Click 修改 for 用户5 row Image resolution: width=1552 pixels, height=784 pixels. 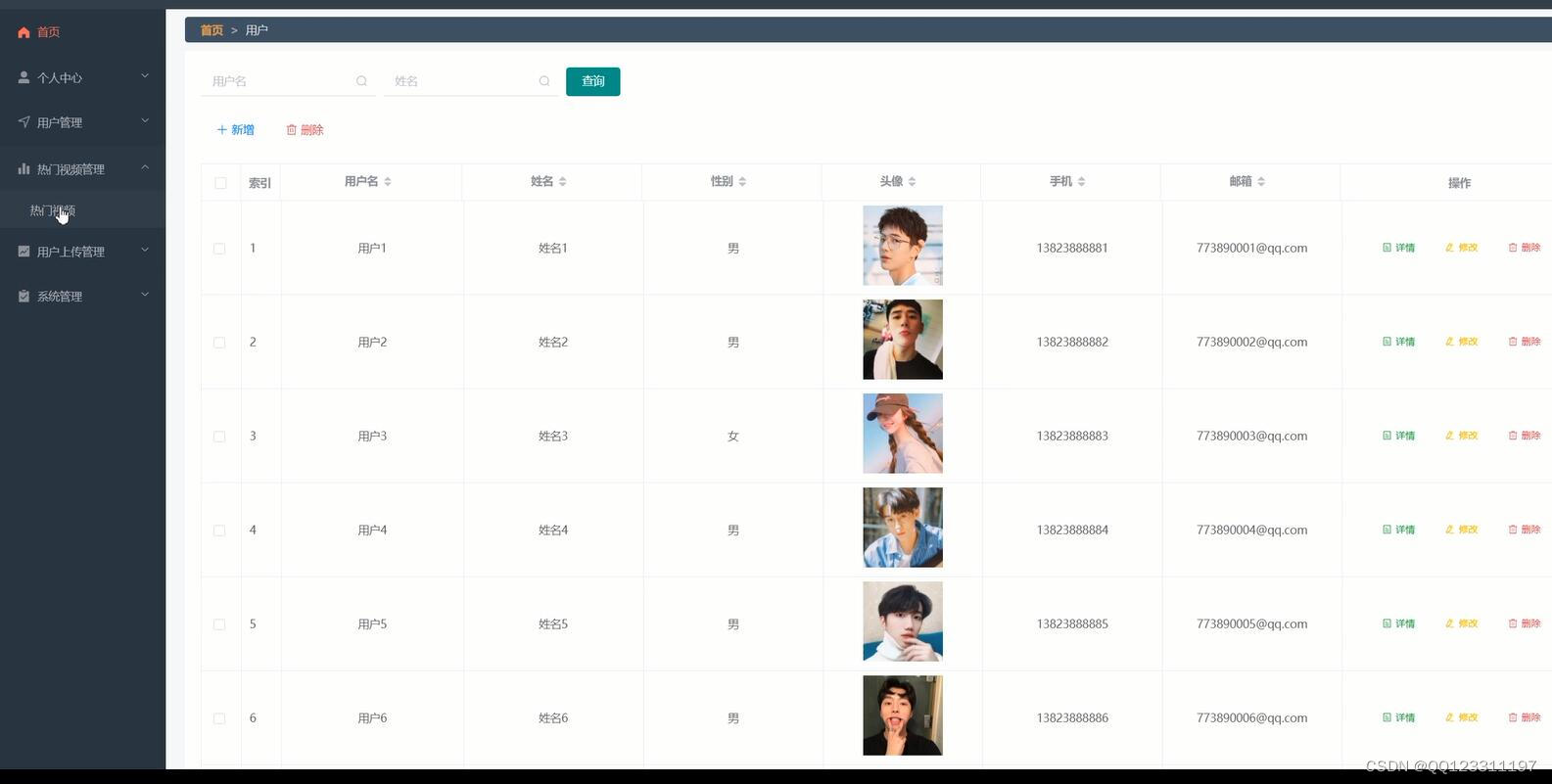click(1461, 623)
